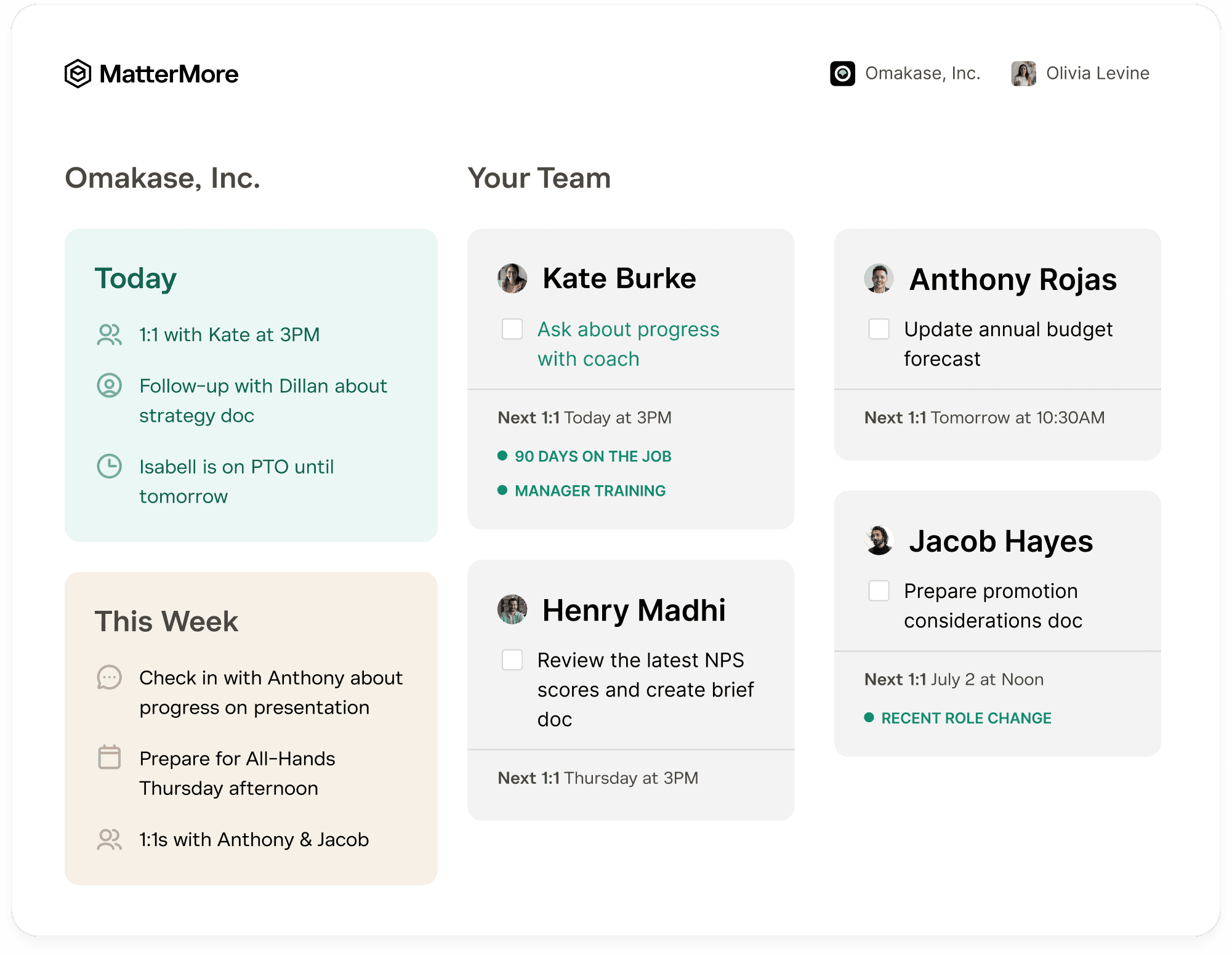Screen dimensions: 1232x955
Task: Mark 'Update annual budget forecast' complete
Action: point(879,329)
